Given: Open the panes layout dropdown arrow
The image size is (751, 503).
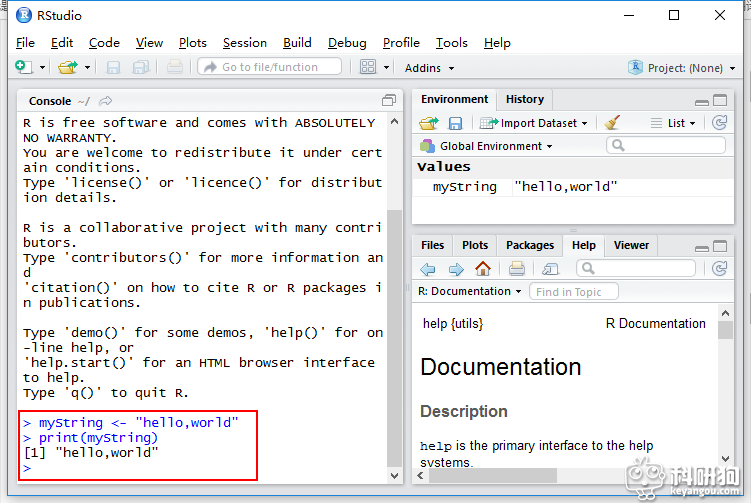Looking at the screenshot, I should [x=386, y=68].
